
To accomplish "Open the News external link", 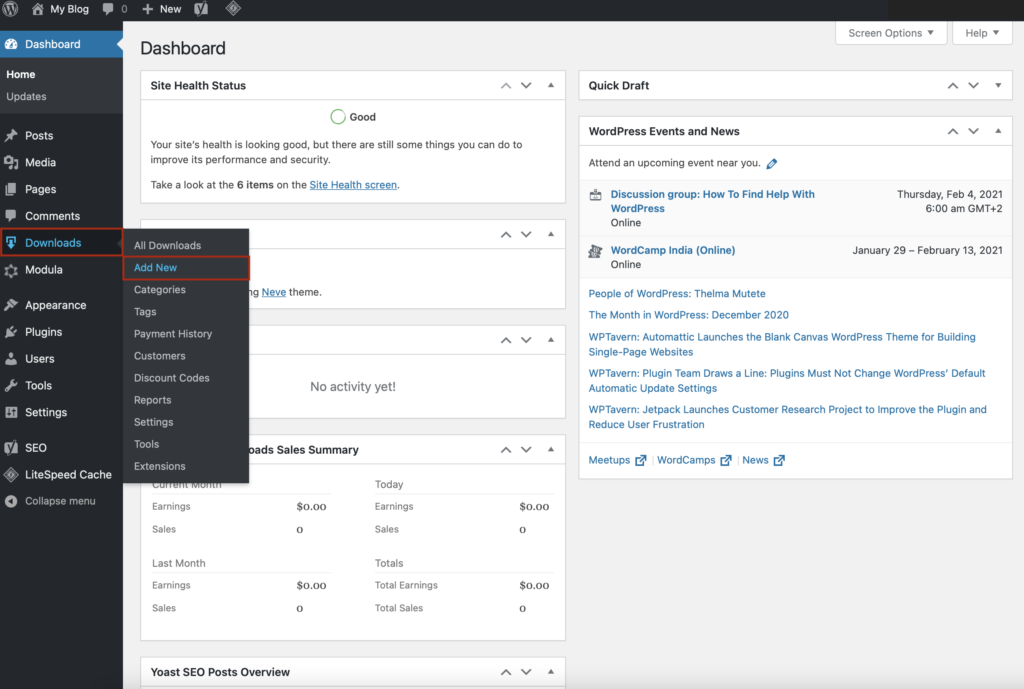I will 763,460.
